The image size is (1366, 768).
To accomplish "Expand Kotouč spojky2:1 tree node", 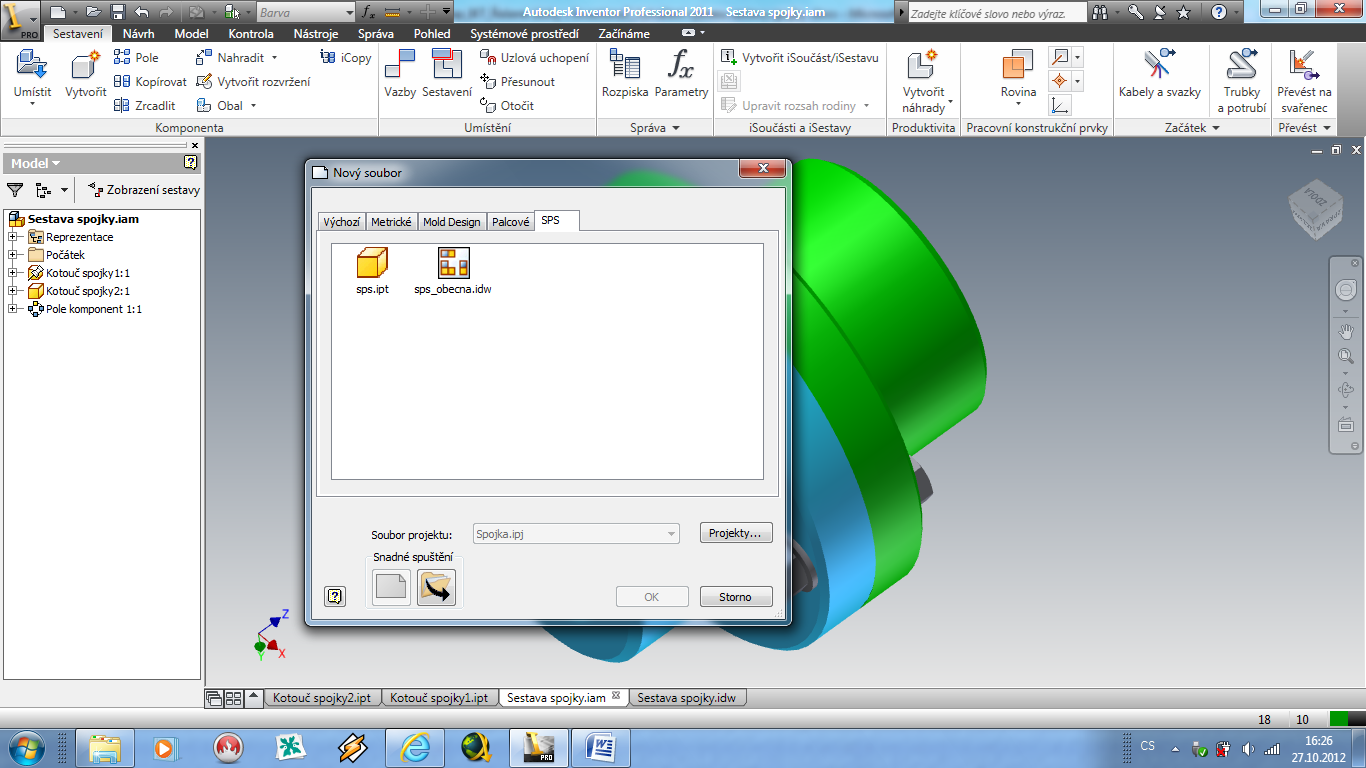I will [x=13, y=291].
